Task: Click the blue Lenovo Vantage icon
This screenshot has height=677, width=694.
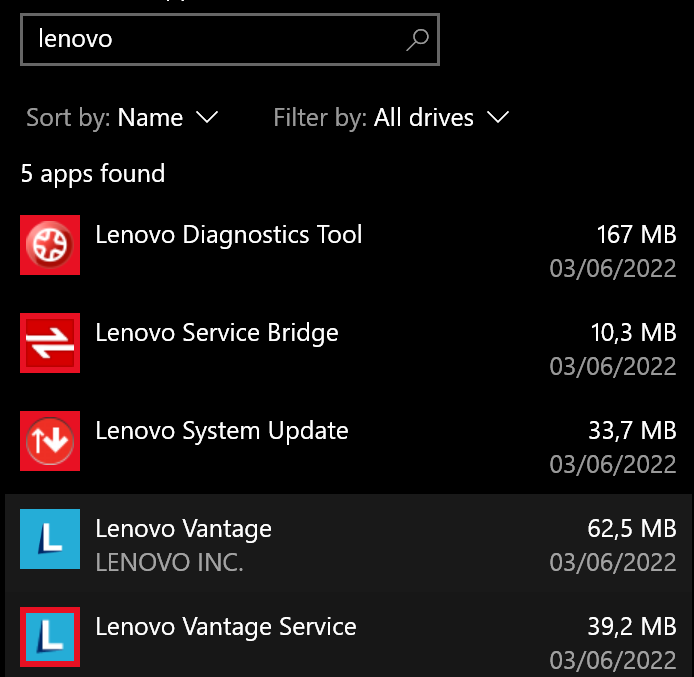Action: pyautogui.click(x=50, y=539)
